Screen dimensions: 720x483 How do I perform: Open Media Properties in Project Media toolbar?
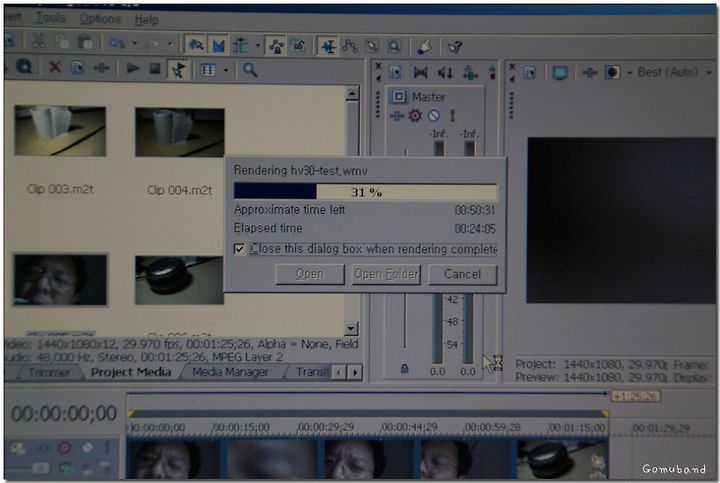click(78, 68)
